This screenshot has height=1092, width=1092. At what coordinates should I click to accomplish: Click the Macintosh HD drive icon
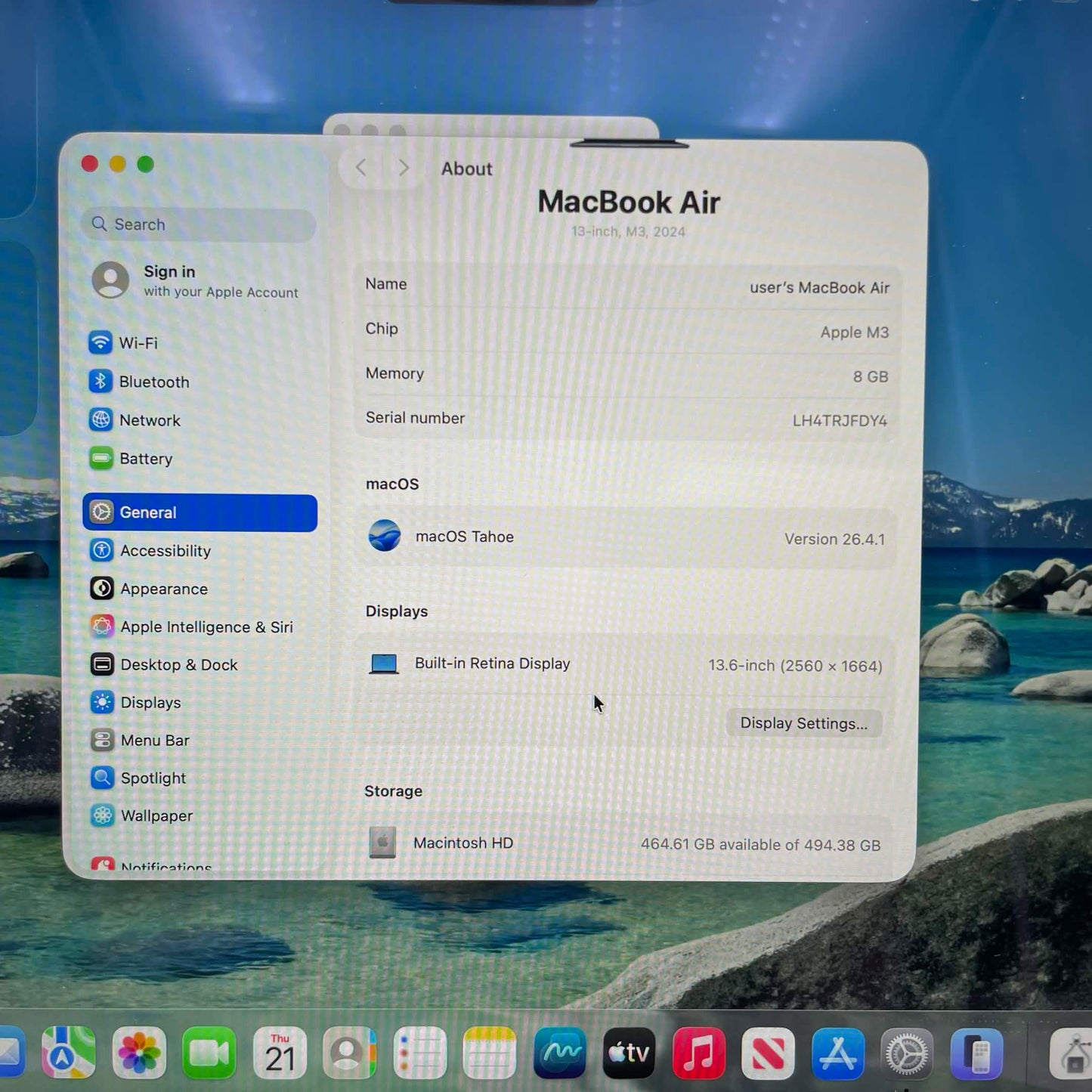point(382,842)
